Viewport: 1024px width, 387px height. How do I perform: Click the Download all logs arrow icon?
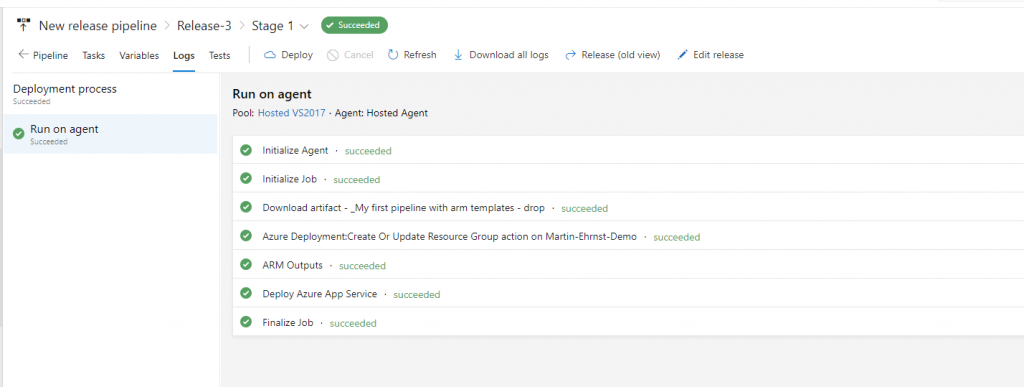coord(458,55)
